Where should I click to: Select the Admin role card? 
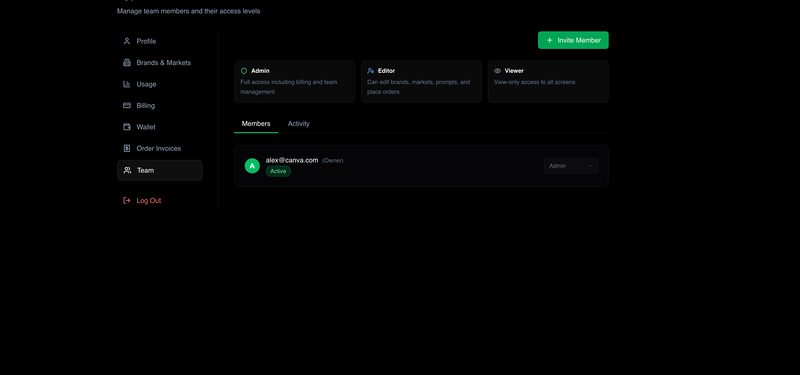click(294, 82)
